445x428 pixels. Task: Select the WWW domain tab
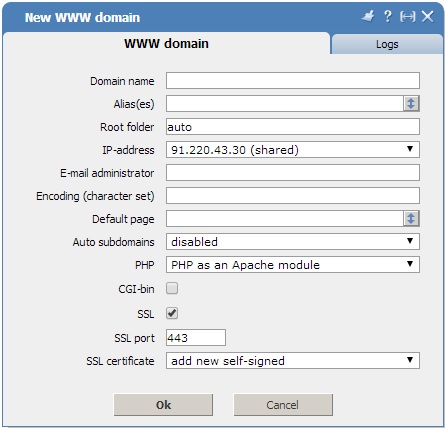click(x=166, y=43)
